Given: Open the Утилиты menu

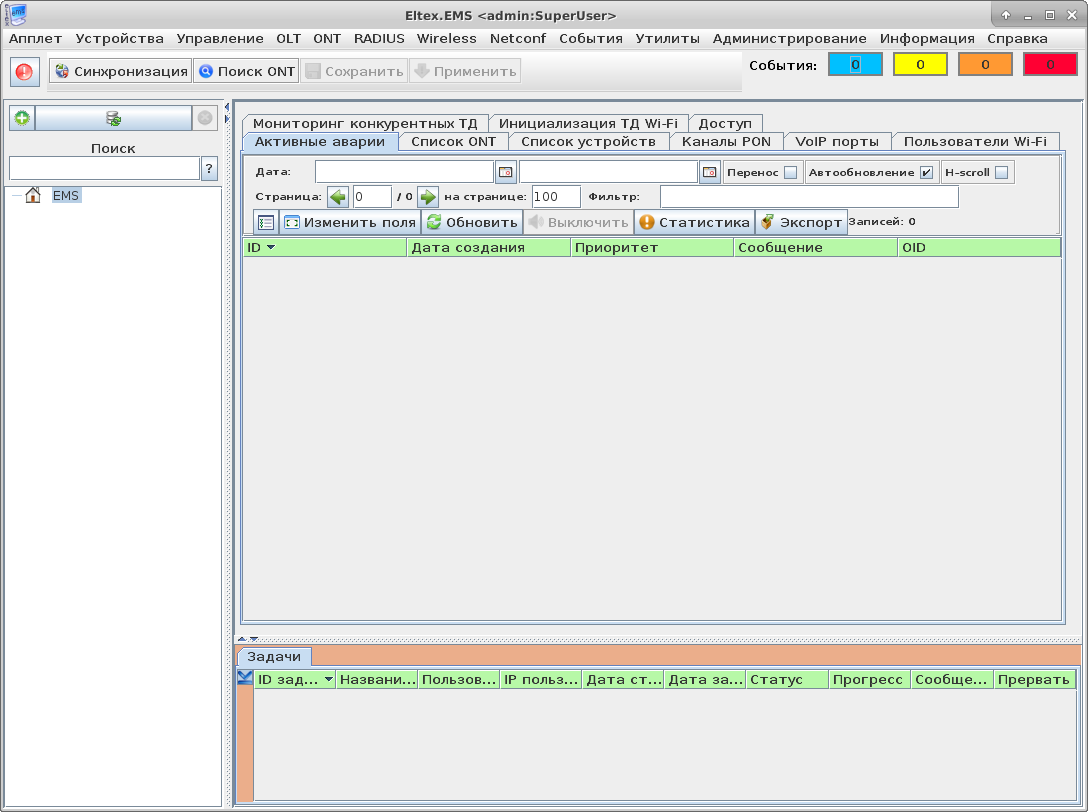Looking at the screenshot, I should point(668,39).
